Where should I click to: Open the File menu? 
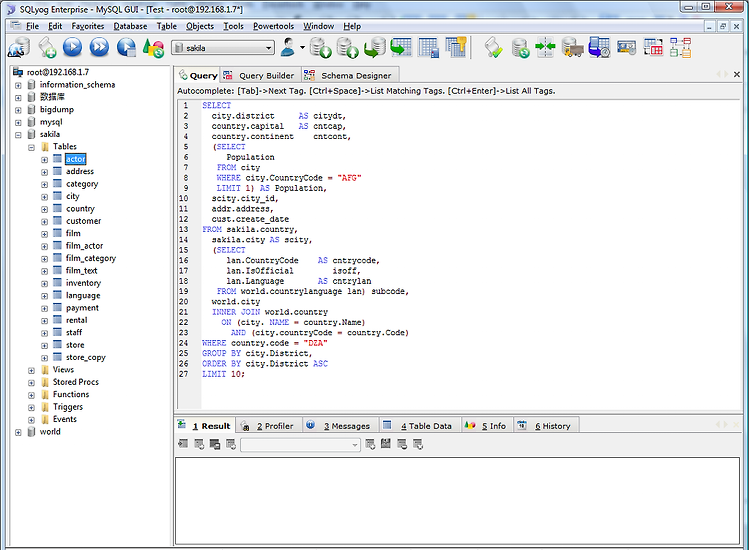32,26
